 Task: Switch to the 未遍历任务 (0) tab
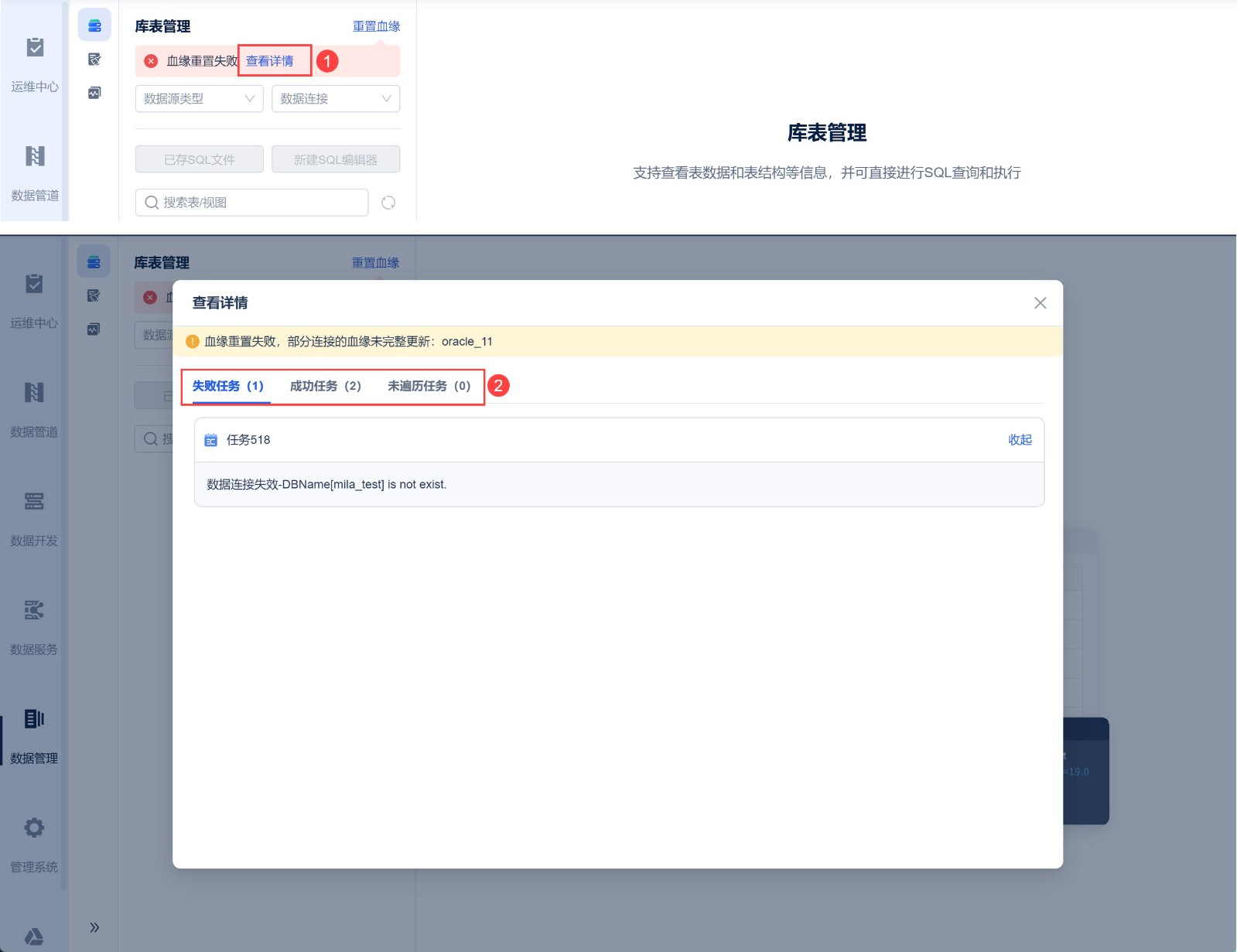point(429,386)
